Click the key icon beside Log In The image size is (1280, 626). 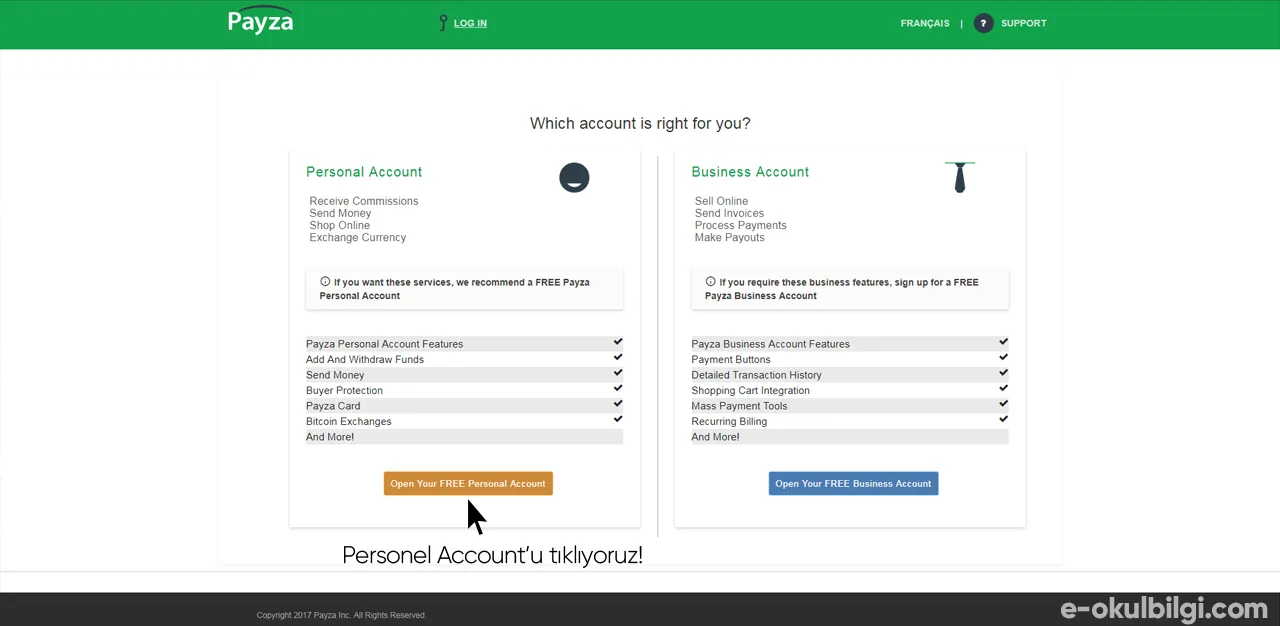click(443, 22)
